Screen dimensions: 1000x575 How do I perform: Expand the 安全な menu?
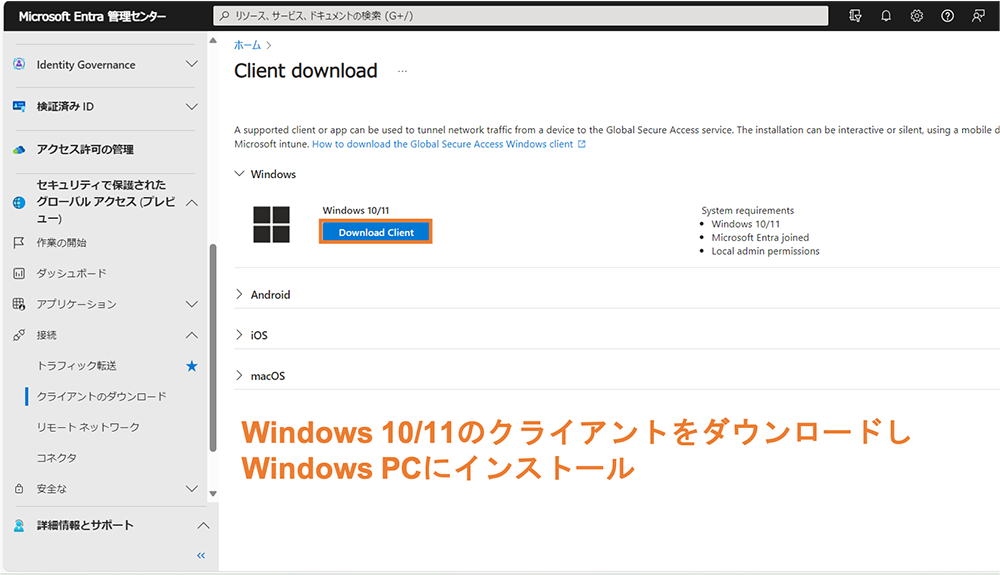(x=191, y=489)
